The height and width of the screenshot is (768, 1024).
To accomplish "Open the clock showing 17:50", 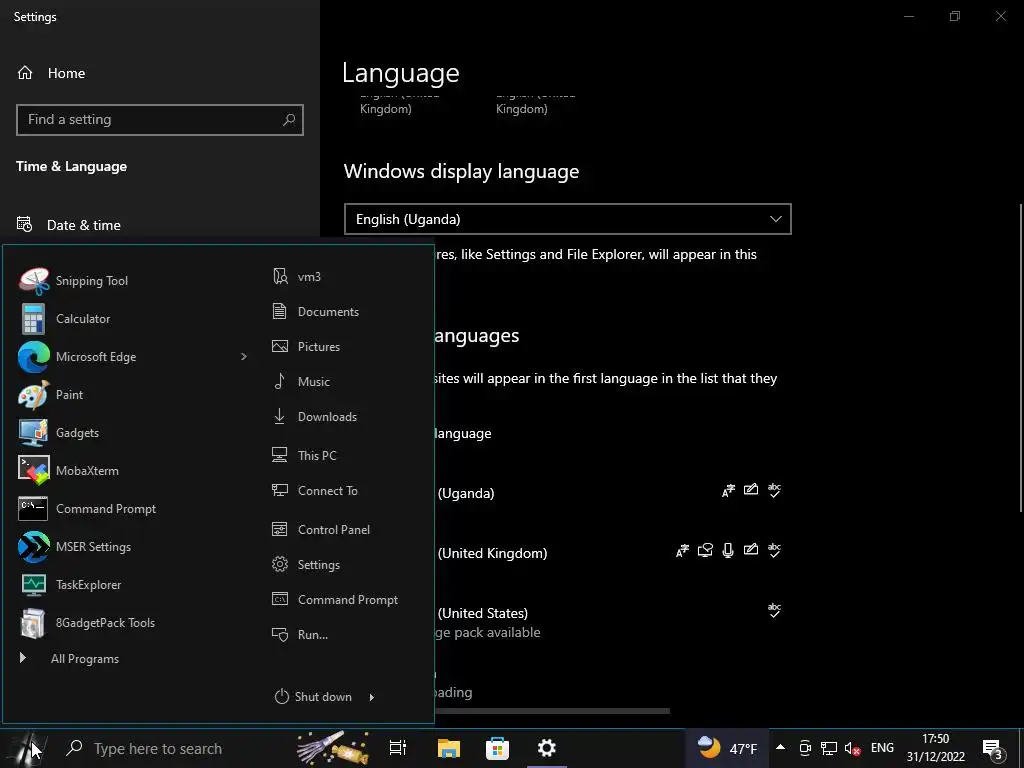I will click(x=936, y=748).
